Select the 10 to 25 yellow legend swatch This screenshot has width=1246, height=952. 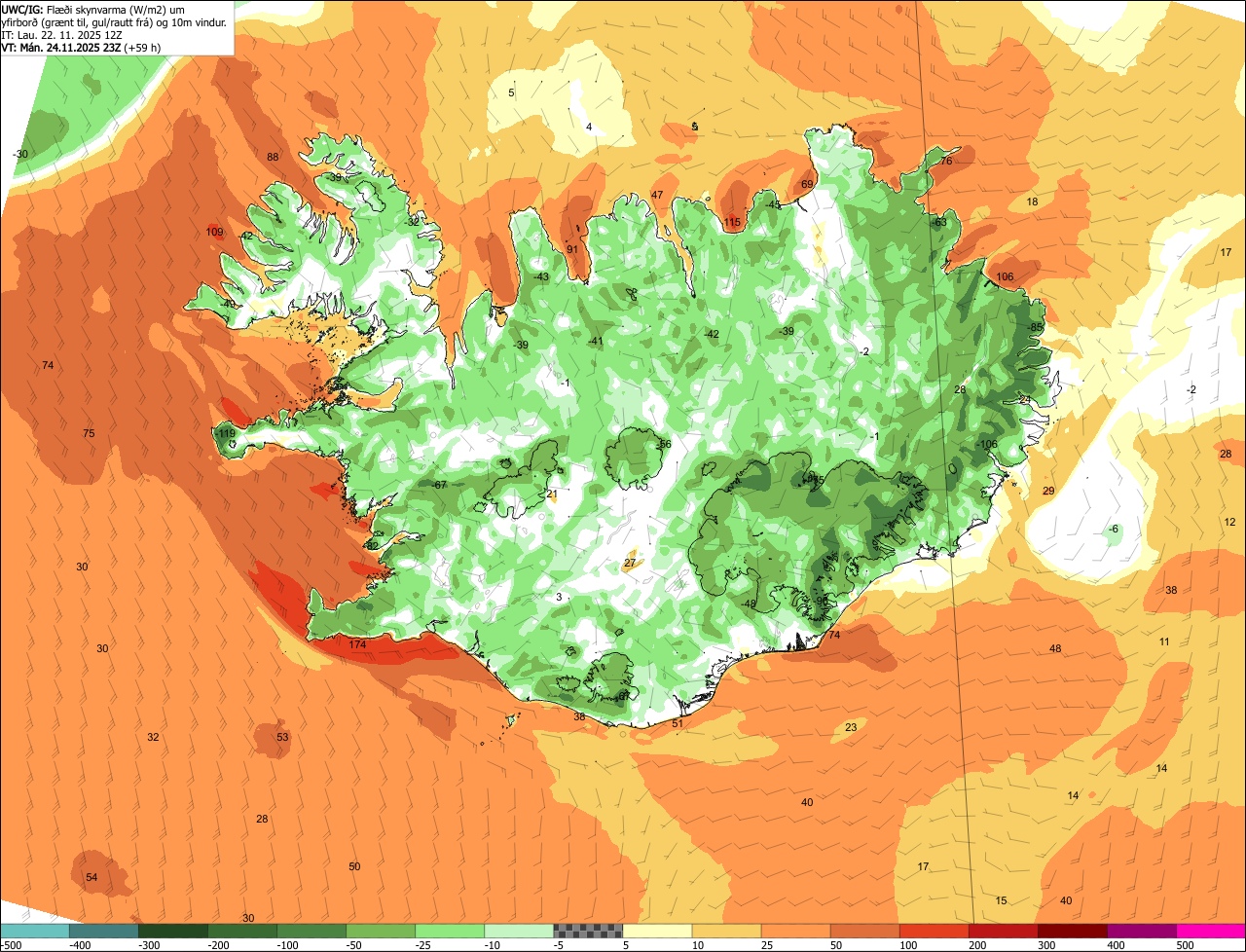(726, 931)
